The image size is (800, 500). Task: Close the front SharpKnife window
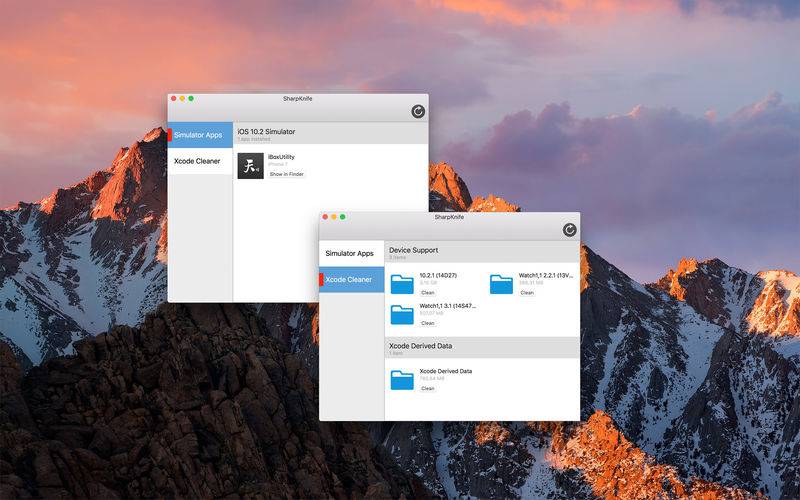326,217
